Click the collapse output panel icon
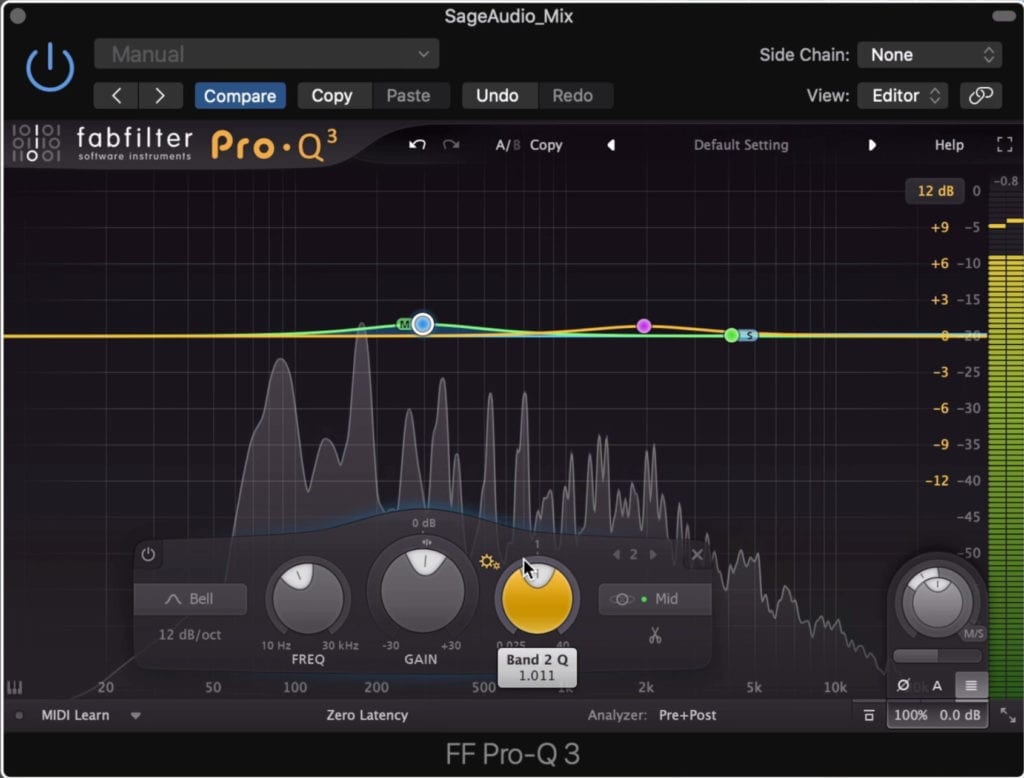This screenshot has width=1024, height=778. (869, 716)
